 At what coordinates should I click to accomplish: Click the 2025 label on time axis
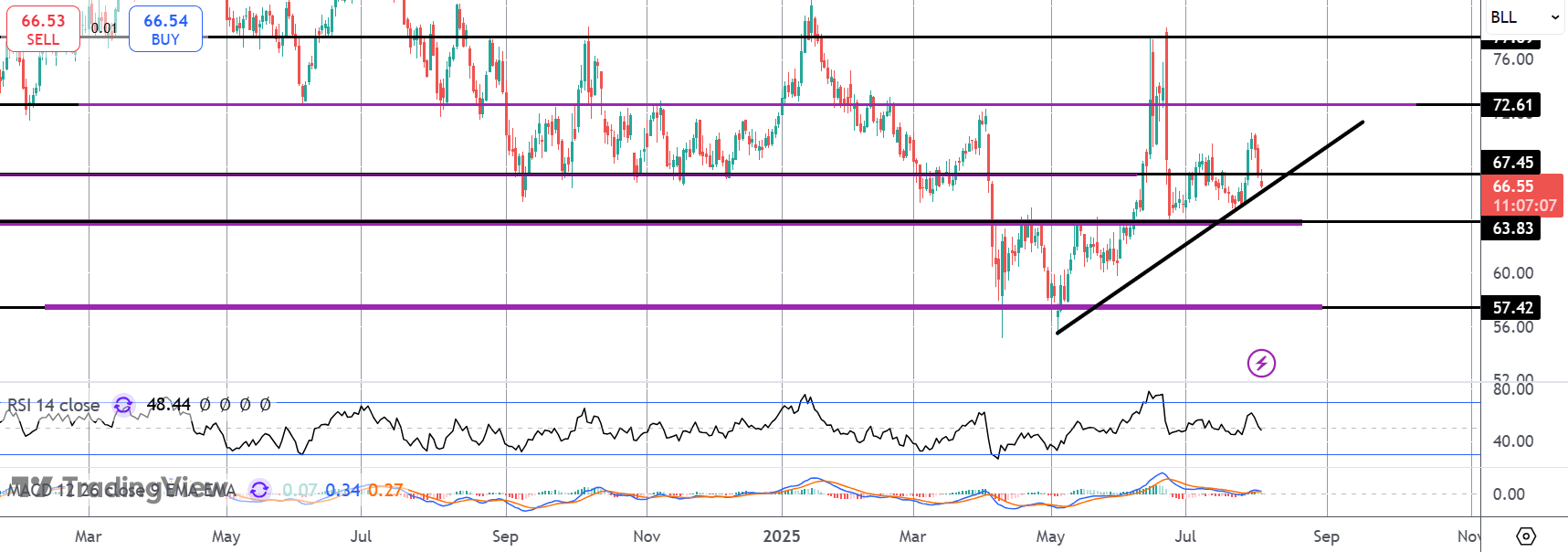(x=782, y=536)
